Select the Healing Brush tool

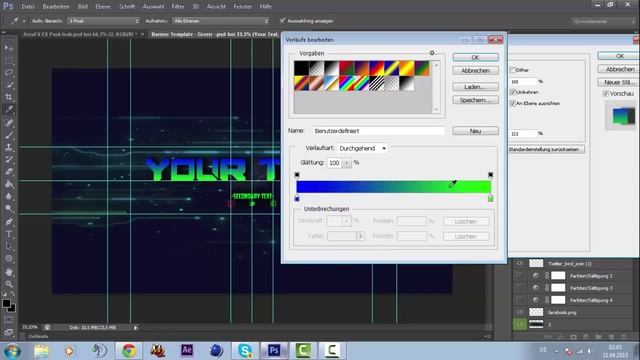point(9,122)
